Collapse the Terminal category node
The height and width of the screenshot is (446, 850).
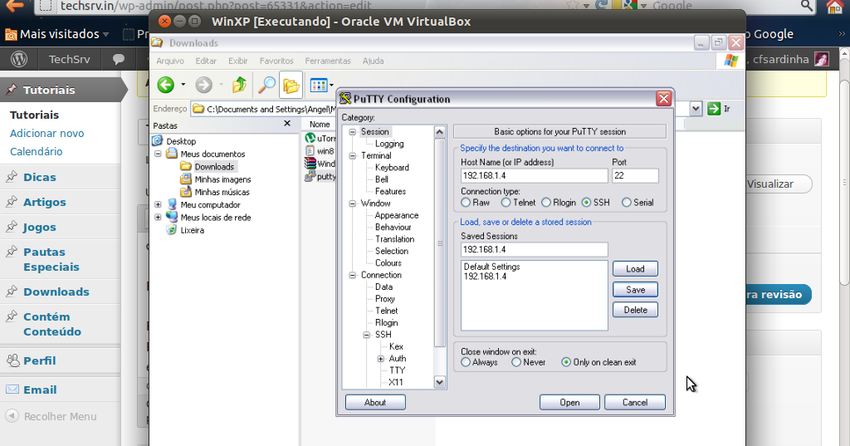pos(352,156)
